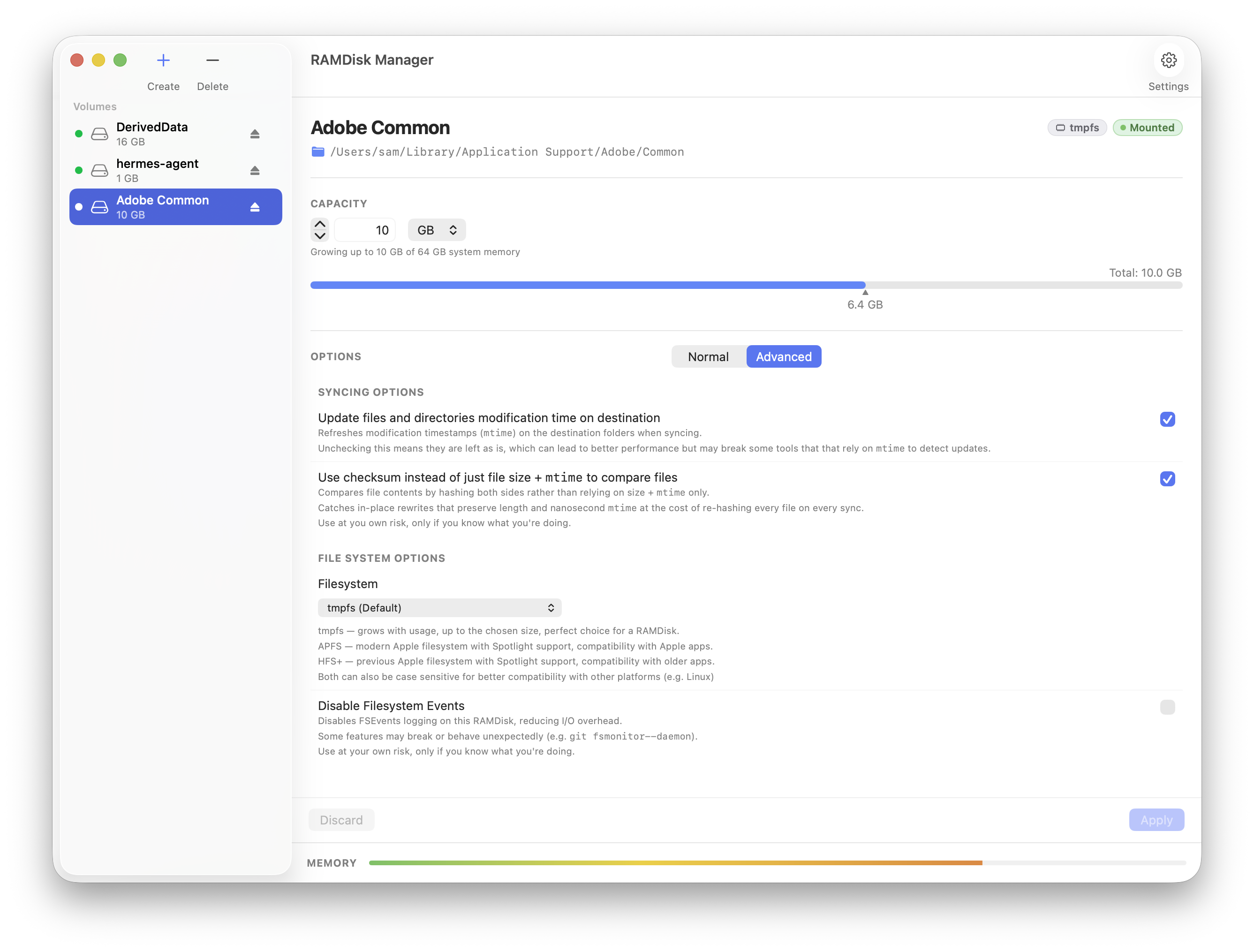Uncheck Use checksum to compare files

(x=1167, y=478)
